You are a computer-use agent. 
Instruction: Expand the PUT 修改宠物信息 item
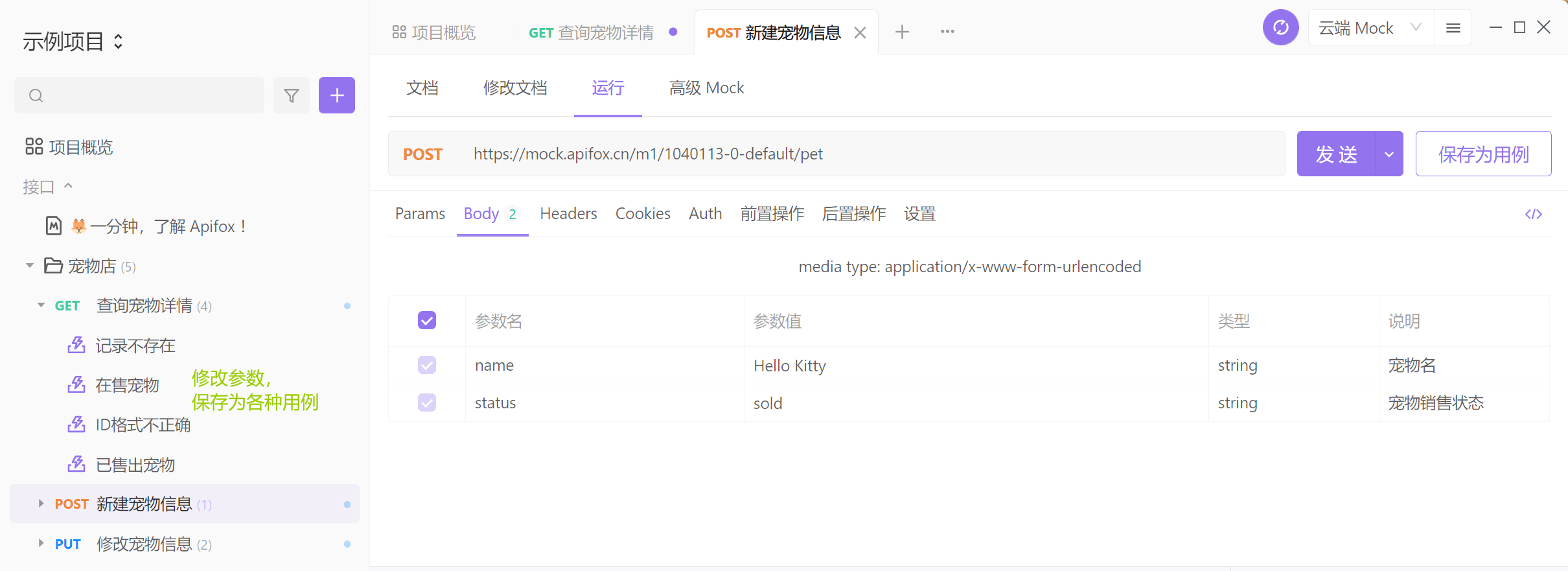pos(41,543)
